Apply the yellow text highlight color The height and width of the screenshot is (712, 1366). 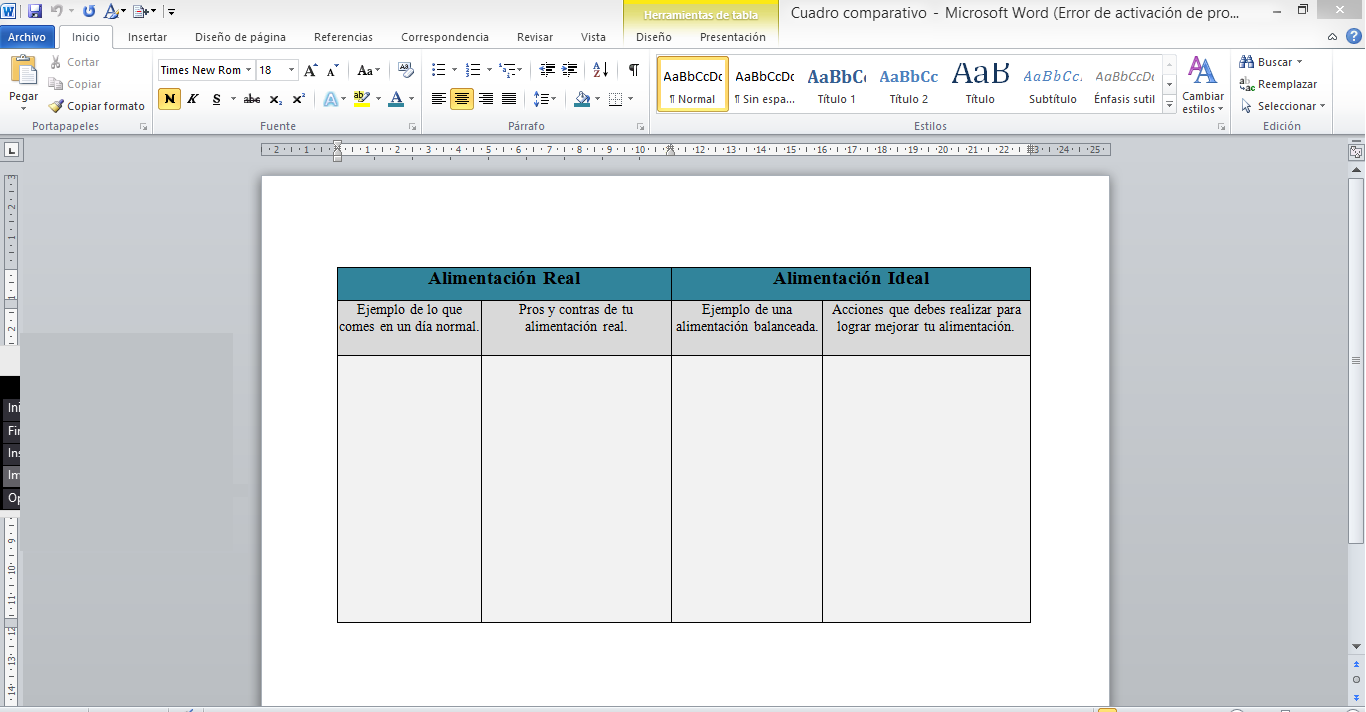tap(361, 99)
